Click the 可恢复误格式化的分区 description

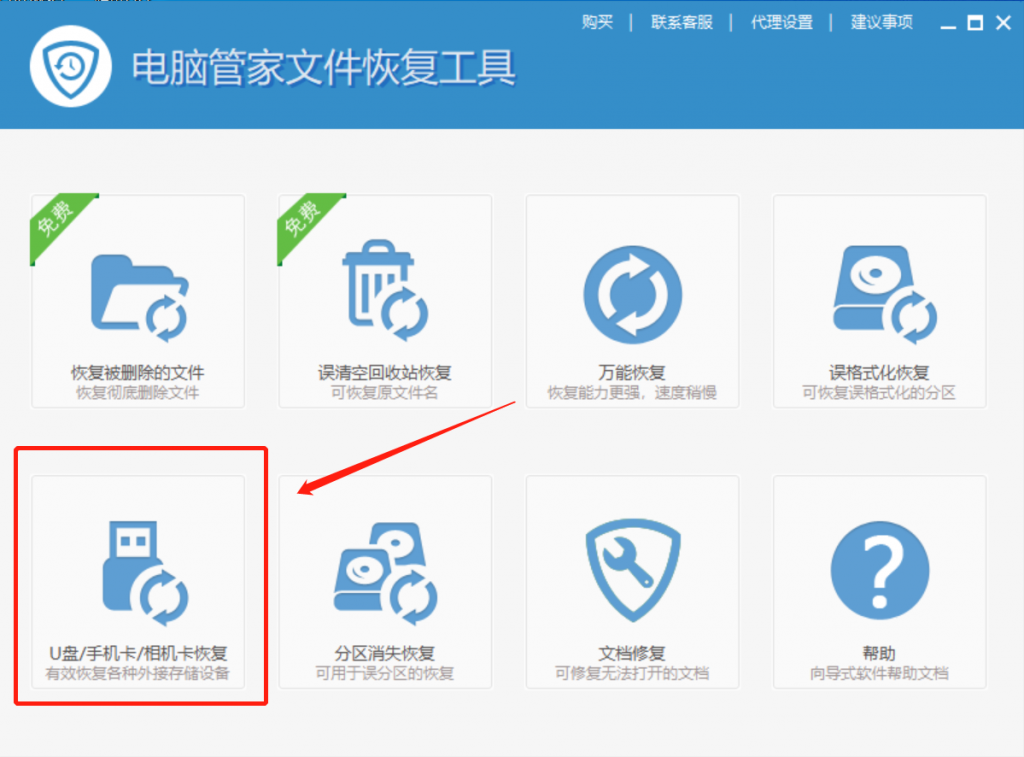pyautogui.click(x=879, y=393)
